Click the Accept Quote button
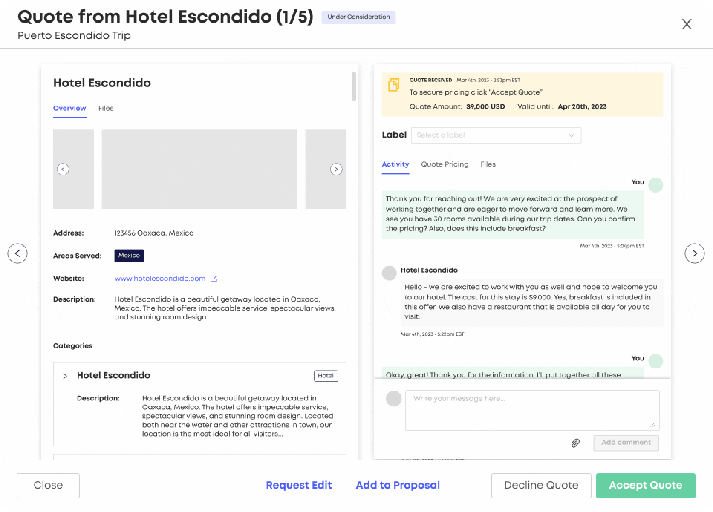Viewport: 713px width, 512px height. (645, 485)
